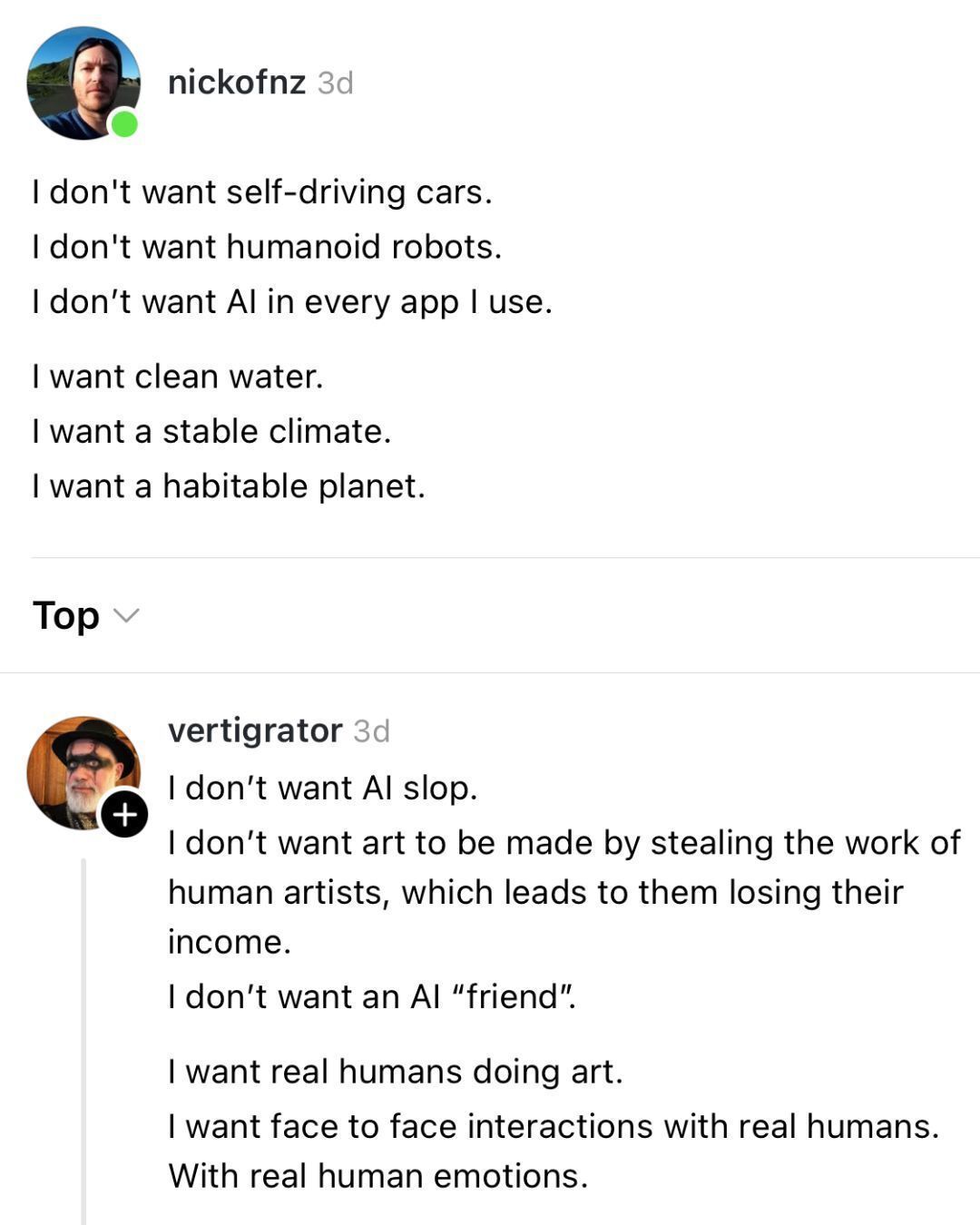Click the green online status dot
The image size is (980, 1225).
(124, 124)
